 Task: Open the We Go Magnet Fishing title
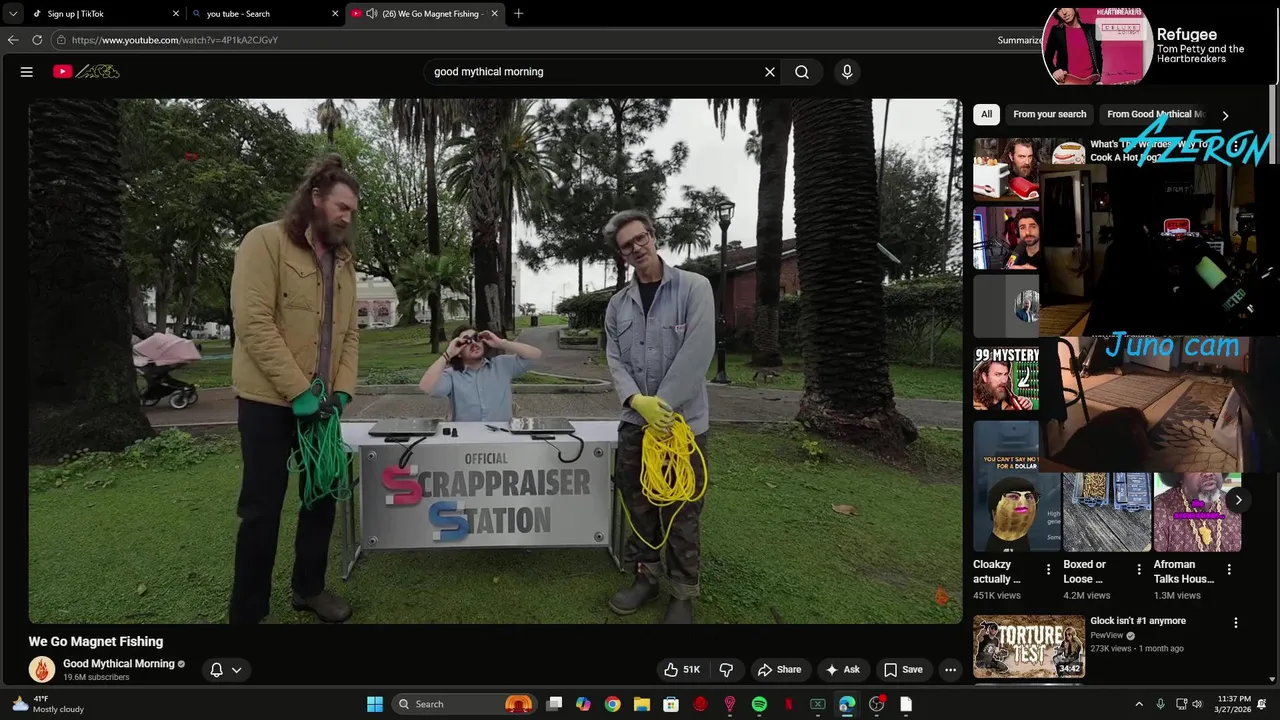coord(96,642)
